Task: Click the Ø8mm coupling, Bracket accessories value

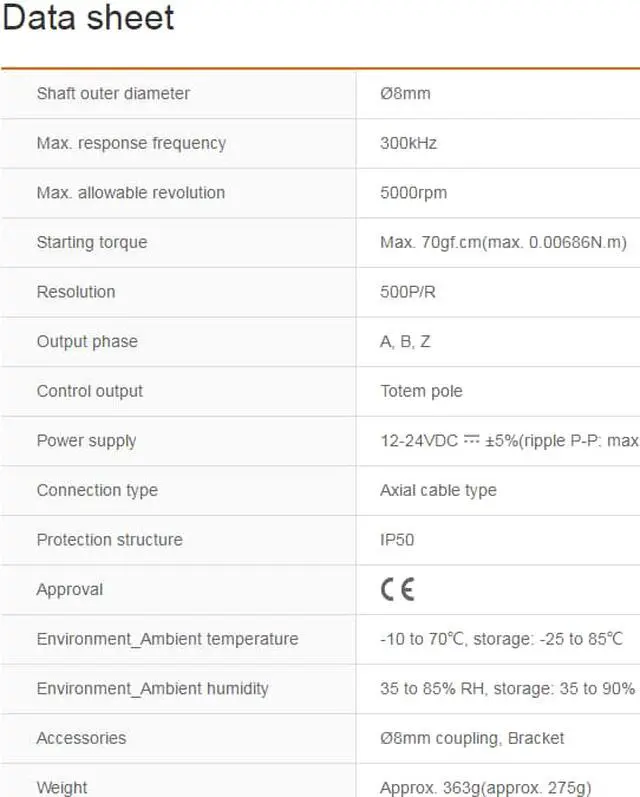Action: pyautogui.click(x=472, y=738)
